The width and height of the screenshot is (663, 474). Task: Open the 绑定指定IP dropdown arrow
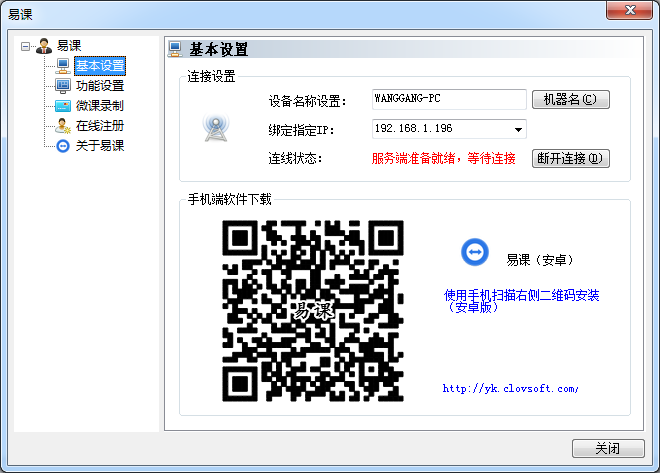pos(518,129)
